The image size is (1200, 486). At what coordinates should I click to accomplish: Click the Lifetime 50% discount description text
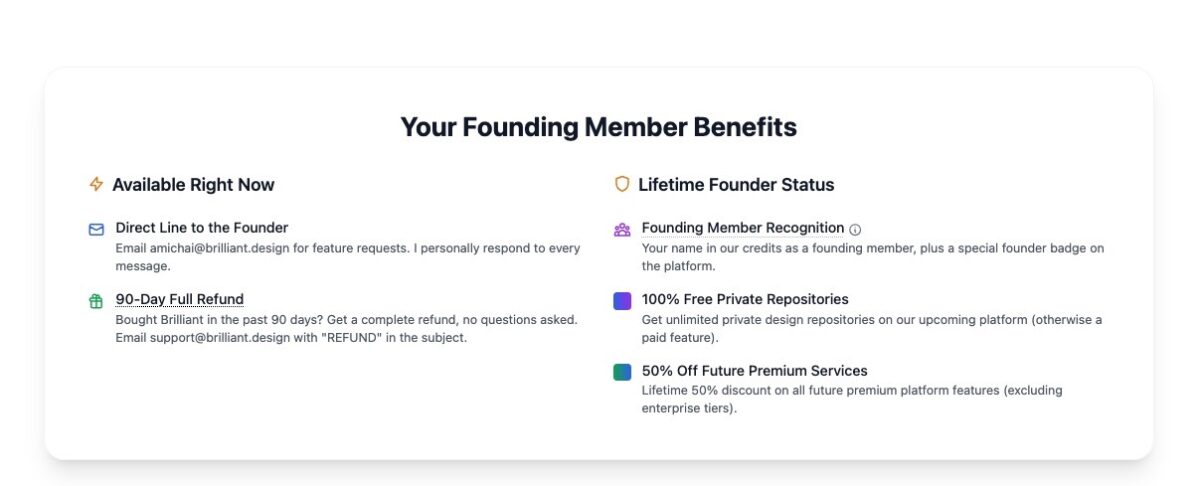(852, 399)
